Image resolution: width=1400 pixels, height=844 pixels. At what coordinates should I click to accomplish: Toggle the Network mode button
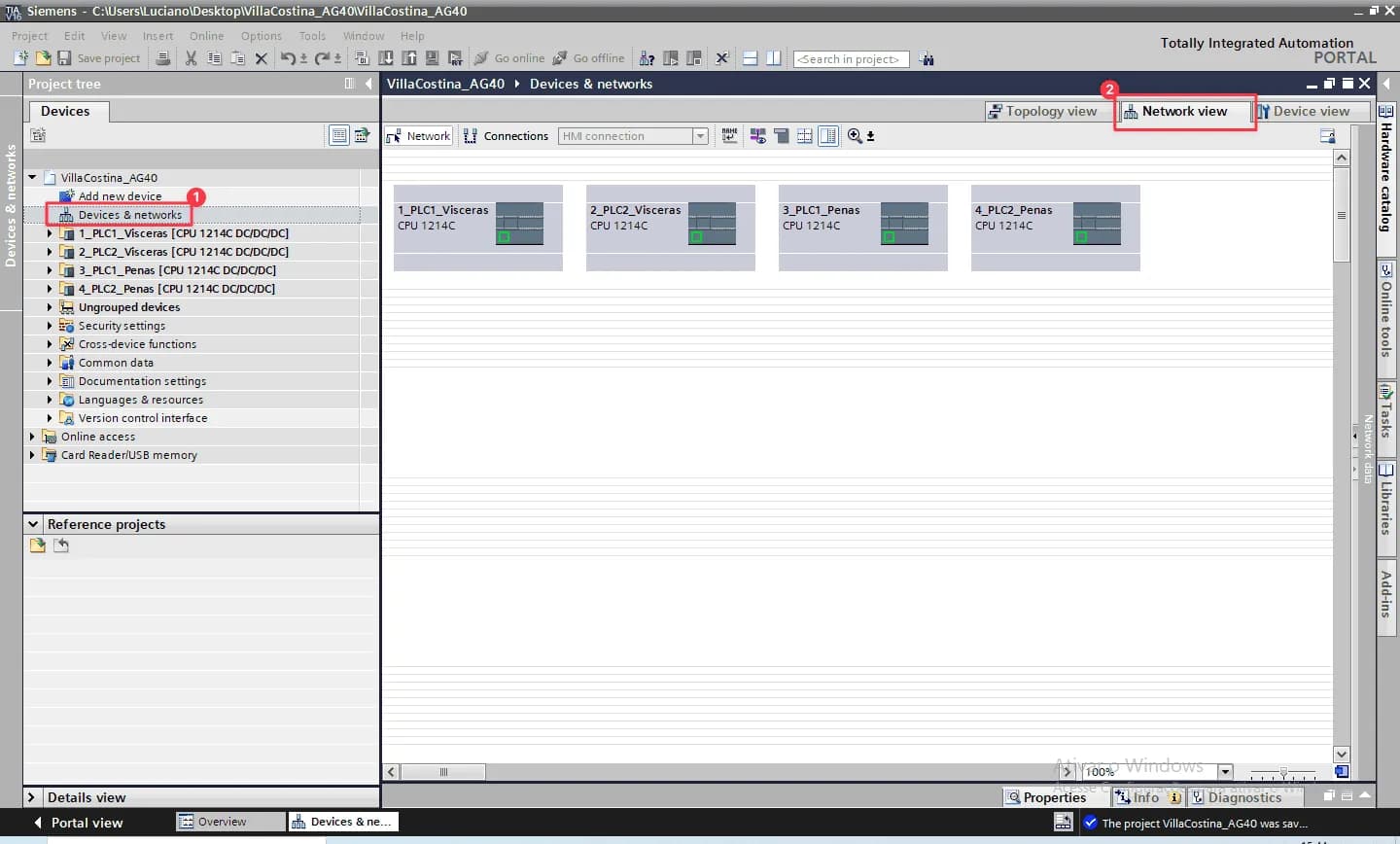click(x=418, y=136)
